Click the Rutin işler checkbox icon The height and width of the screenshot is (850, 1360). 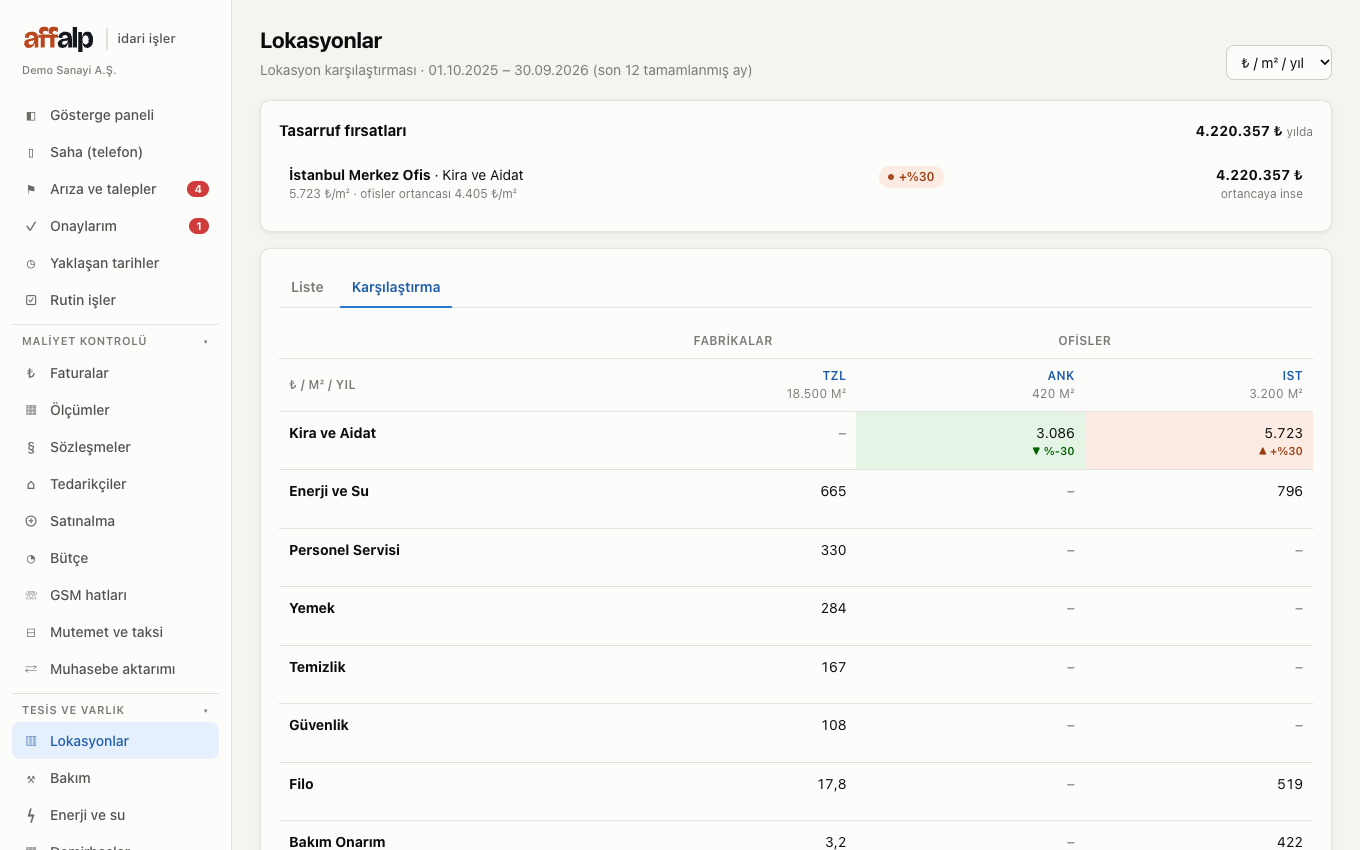[31, 301]
